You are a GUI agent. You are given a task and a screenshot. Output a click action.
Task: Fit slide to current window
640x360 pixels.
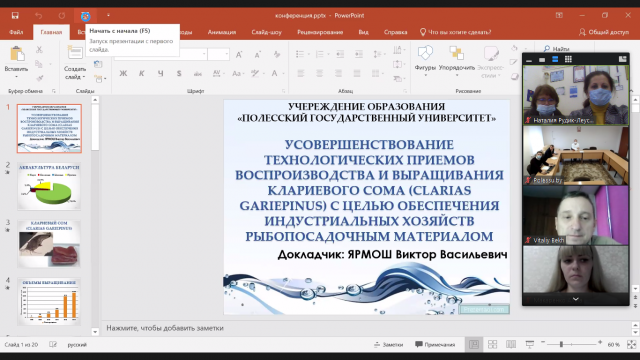coord(631,344)
